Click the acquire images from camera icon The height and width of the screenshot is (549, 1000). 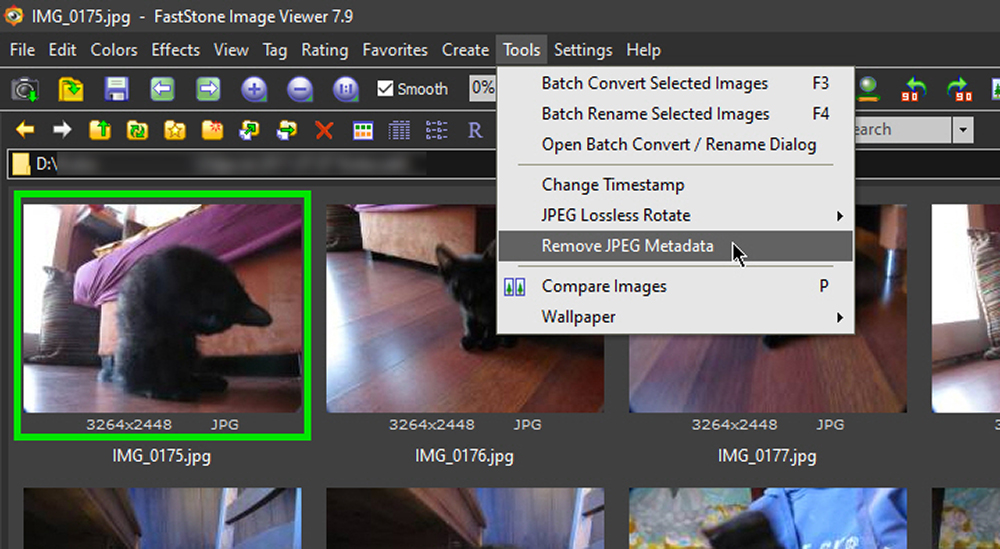(25, 90)
